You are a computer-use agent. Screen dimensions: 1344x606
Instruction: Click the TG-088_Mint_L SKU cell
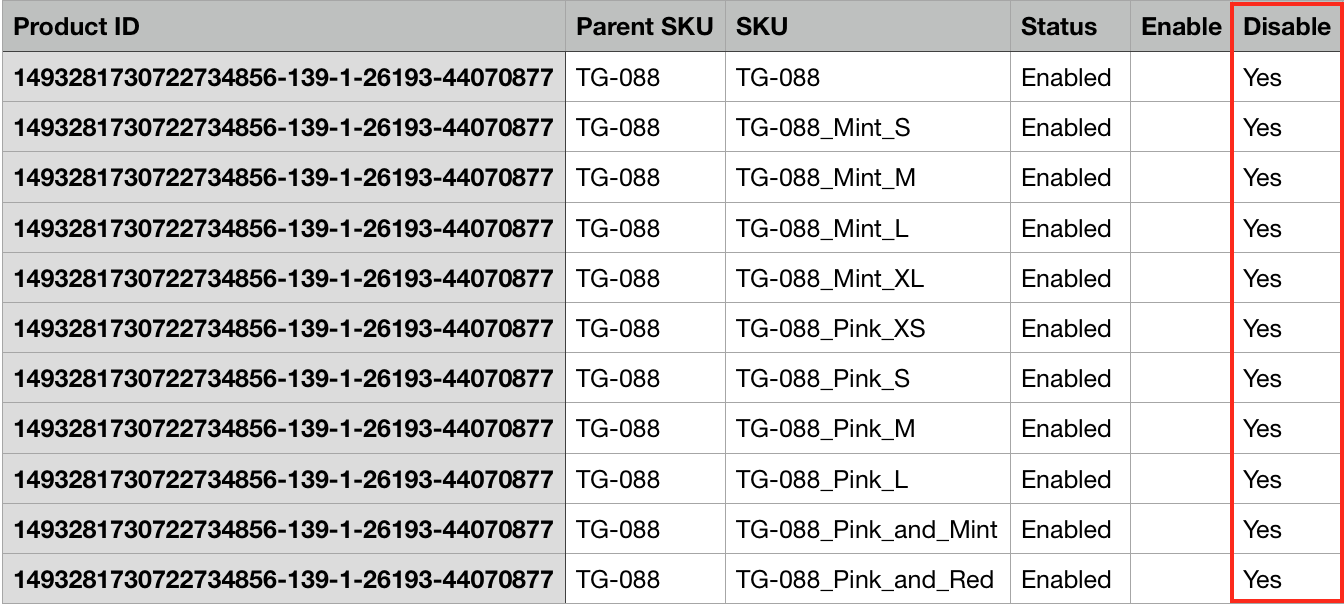click(x=822, y=229)
